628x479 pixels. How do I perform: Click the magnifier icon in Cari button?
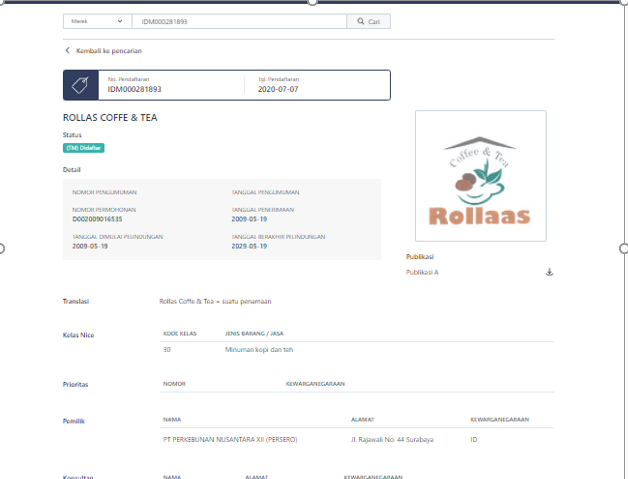[360, 21]
